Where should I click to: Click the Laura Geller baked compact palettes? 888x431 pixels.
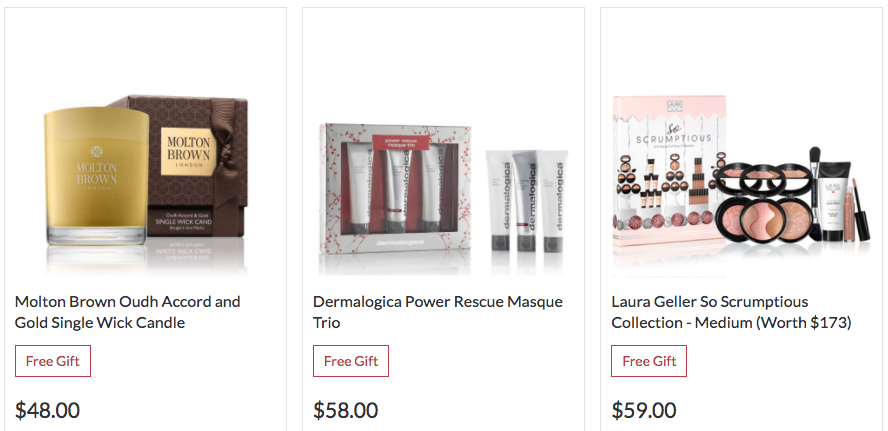coord(763,202)
